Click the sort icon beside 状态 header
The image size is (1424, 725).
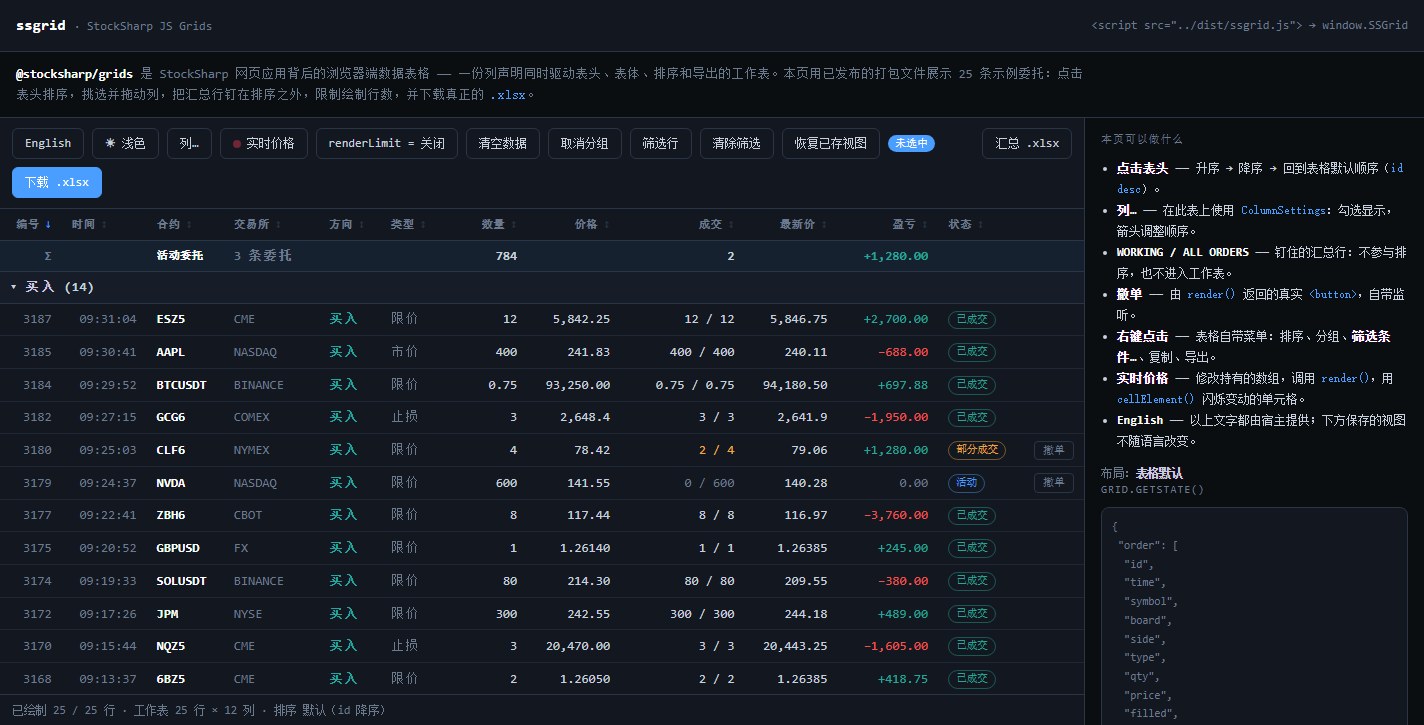[x=981, y=225]
